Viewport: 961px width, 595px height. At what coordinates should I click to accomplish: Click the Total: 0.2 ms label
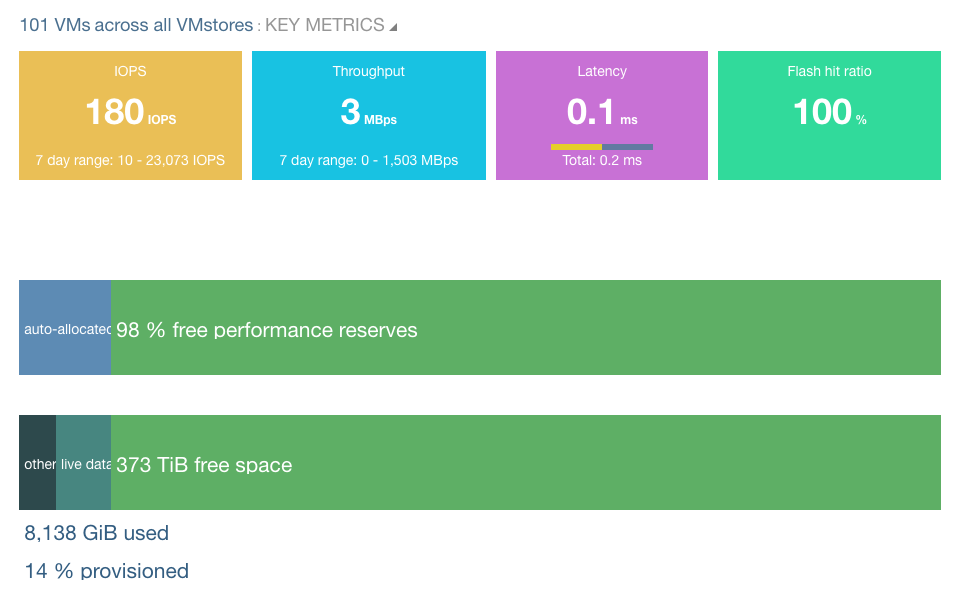coord(601,159)
